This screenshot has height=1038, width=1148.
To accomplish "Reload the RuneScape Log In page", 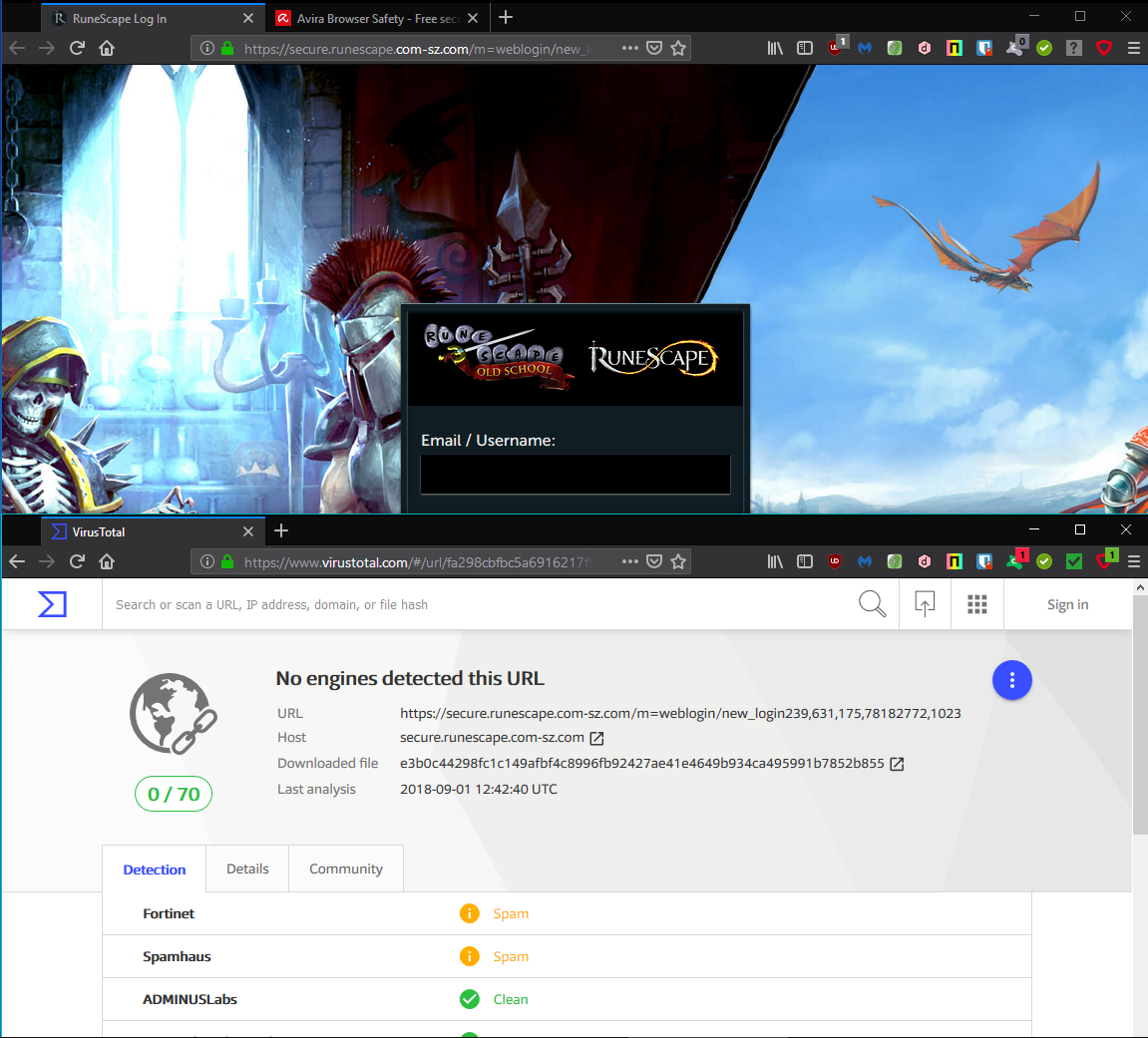I will pos(77,48).
